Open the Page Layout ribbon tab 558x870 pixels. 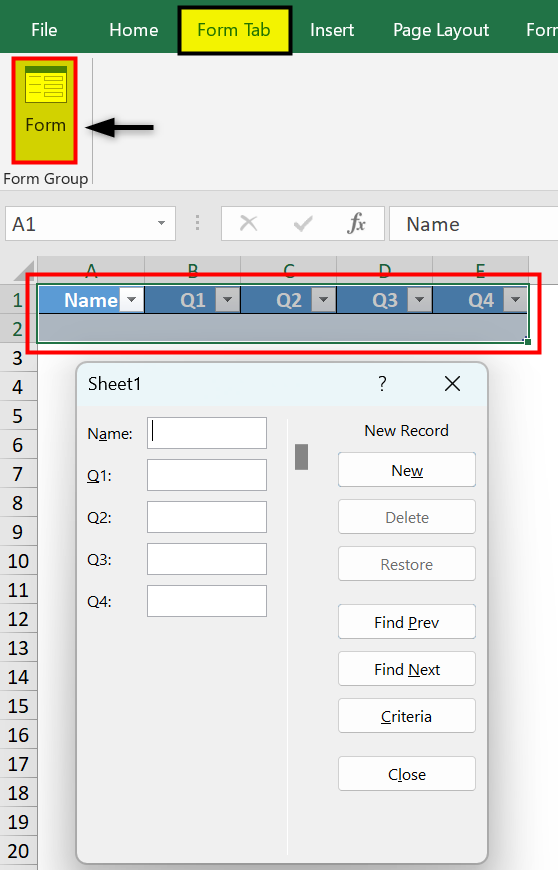tap(441, 30)
